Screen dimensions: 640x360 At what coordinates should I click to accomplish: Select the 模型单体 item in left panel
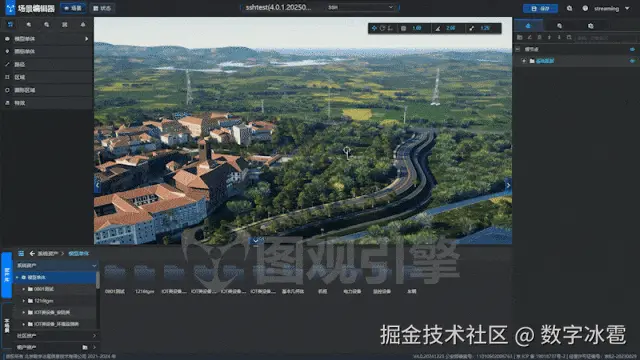coord(47,39)
